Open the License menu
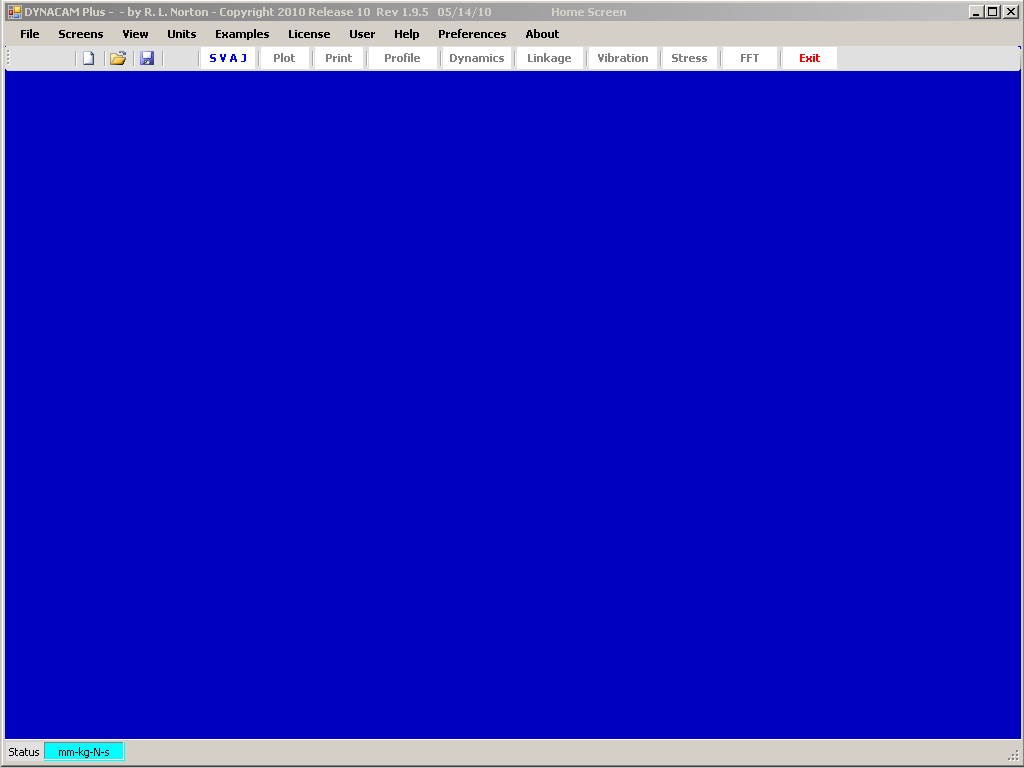This screenshot has width=1024, height=768. click(309, 34)
